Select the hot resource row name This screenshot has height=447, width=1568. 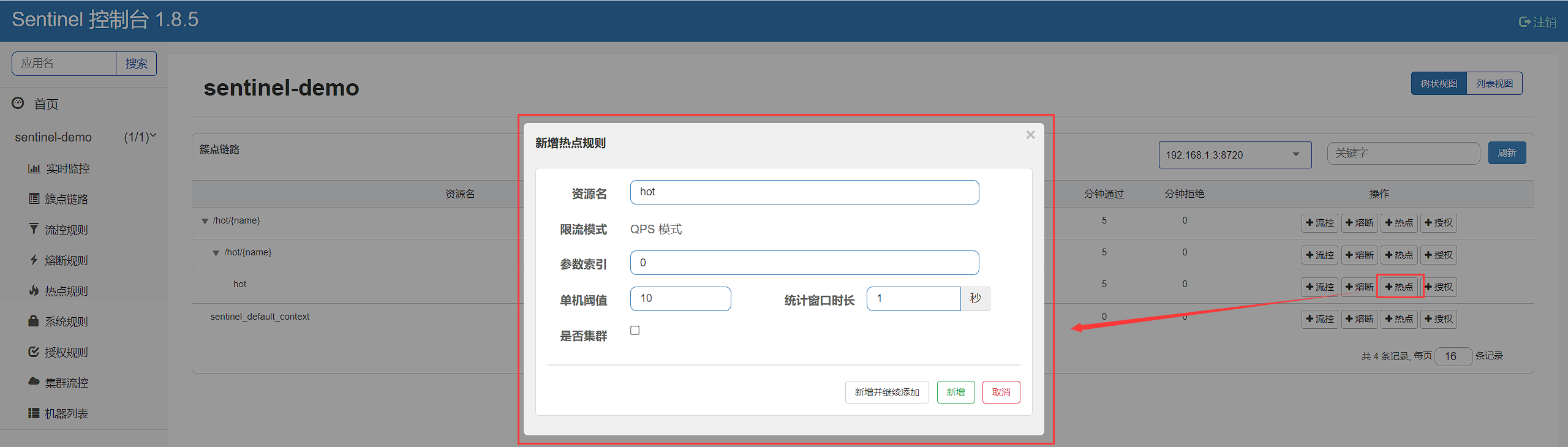pyautogui.click(x=239, y=284)
